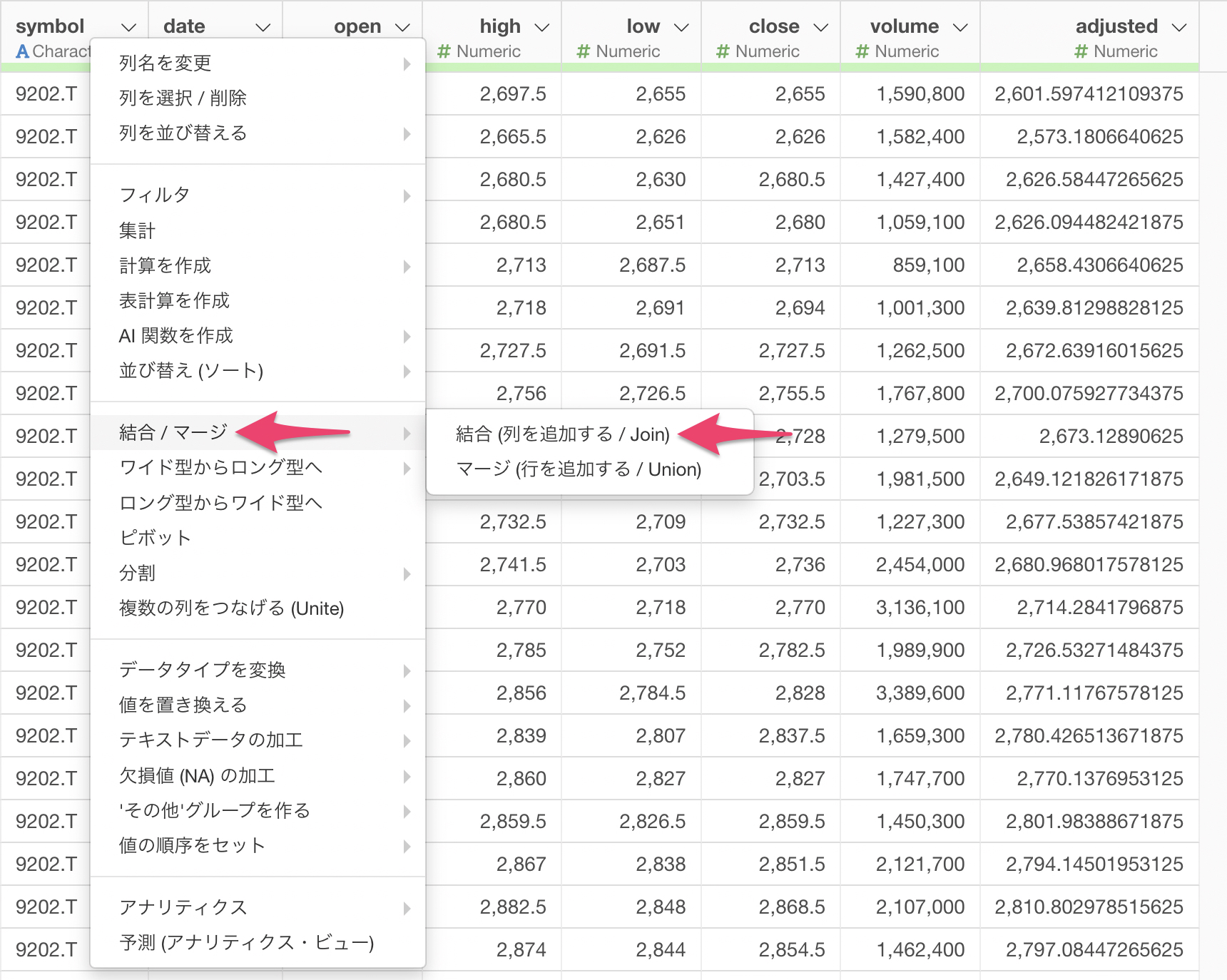The width and height of the screenshot is (1227, 980).
Task: Click the 列名を変更 menu item
Action: pos(165,63)
